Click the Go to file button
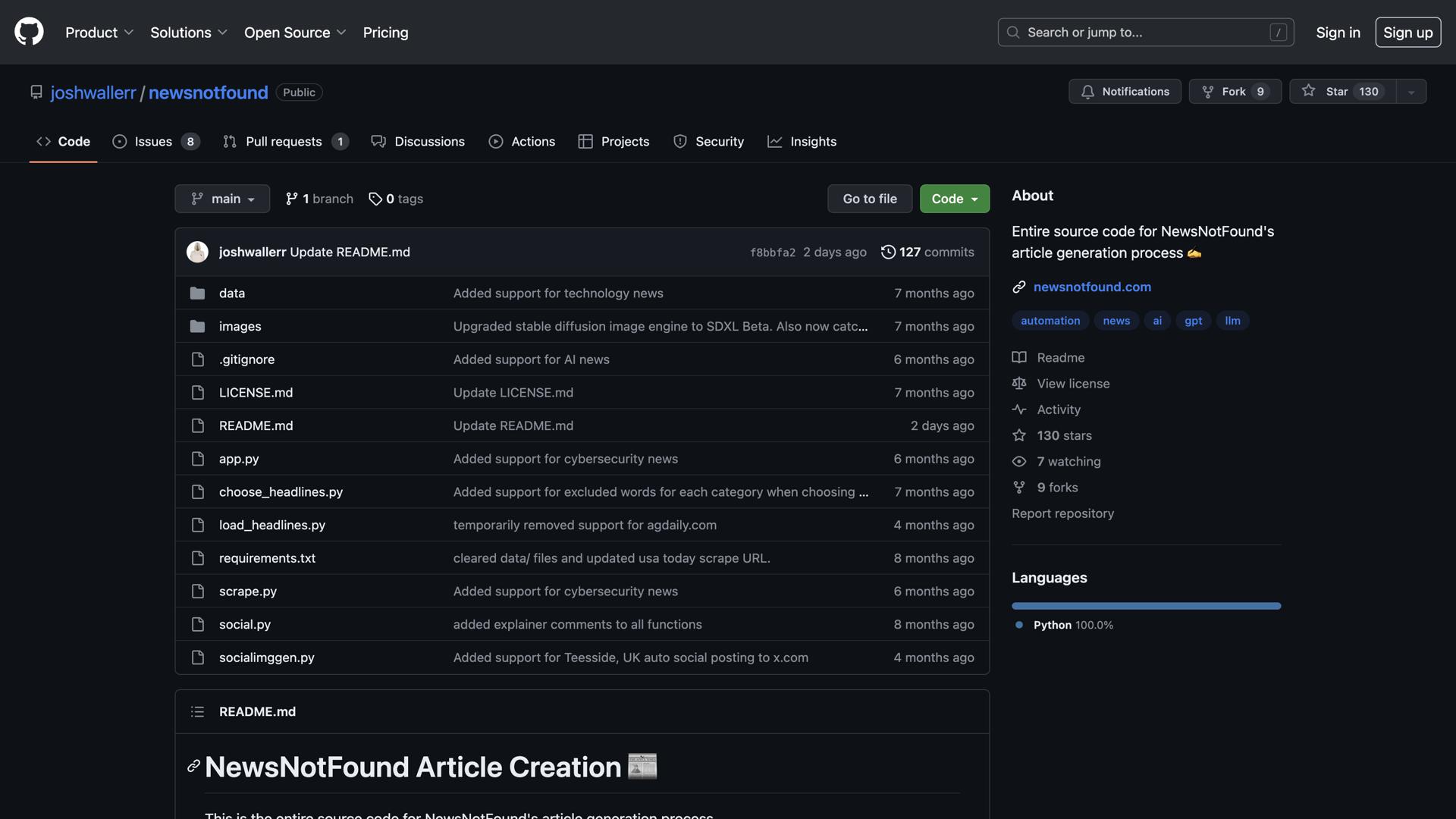This screenshot has width=1456, height=819. point(869,199)
